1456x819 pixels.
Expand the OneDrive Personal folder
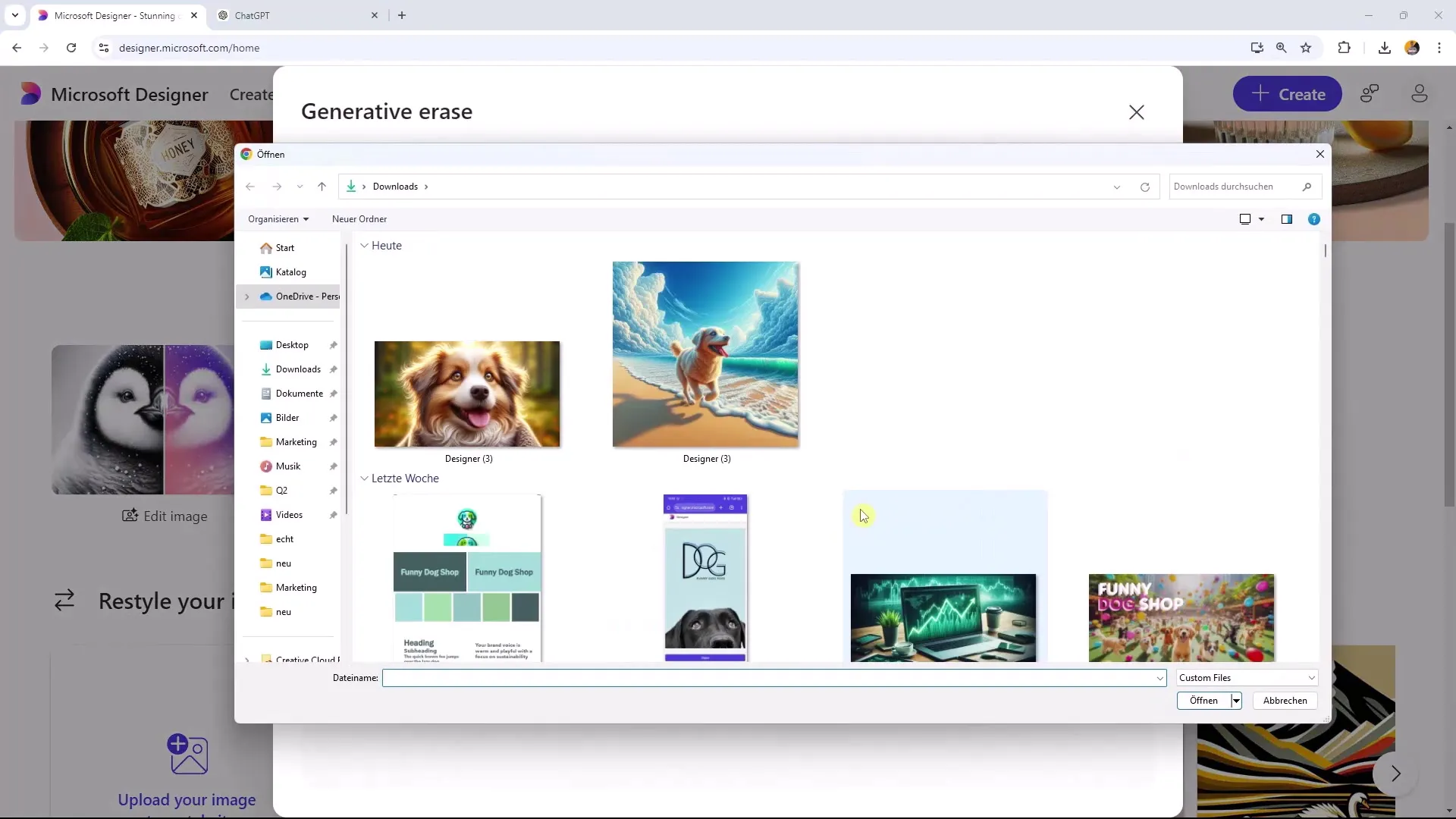pyautogui.click(x=247, y=296)
